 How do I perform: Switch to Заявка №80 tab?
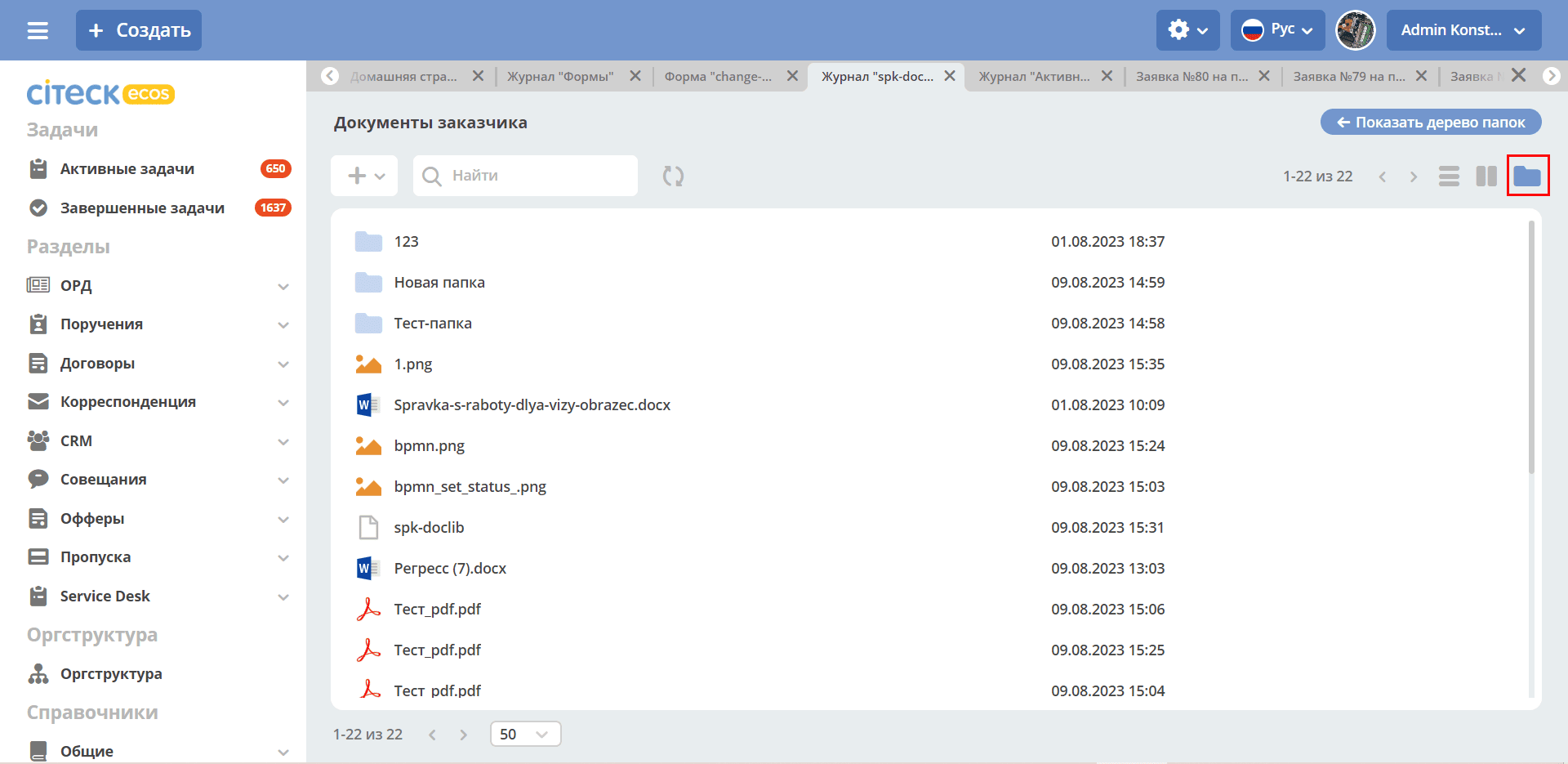click(1192, 76)
